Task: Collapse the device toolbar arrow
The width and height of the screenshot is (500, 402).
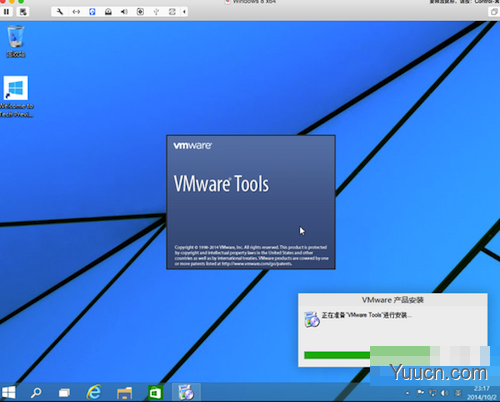Action: (x=184, y=12)
